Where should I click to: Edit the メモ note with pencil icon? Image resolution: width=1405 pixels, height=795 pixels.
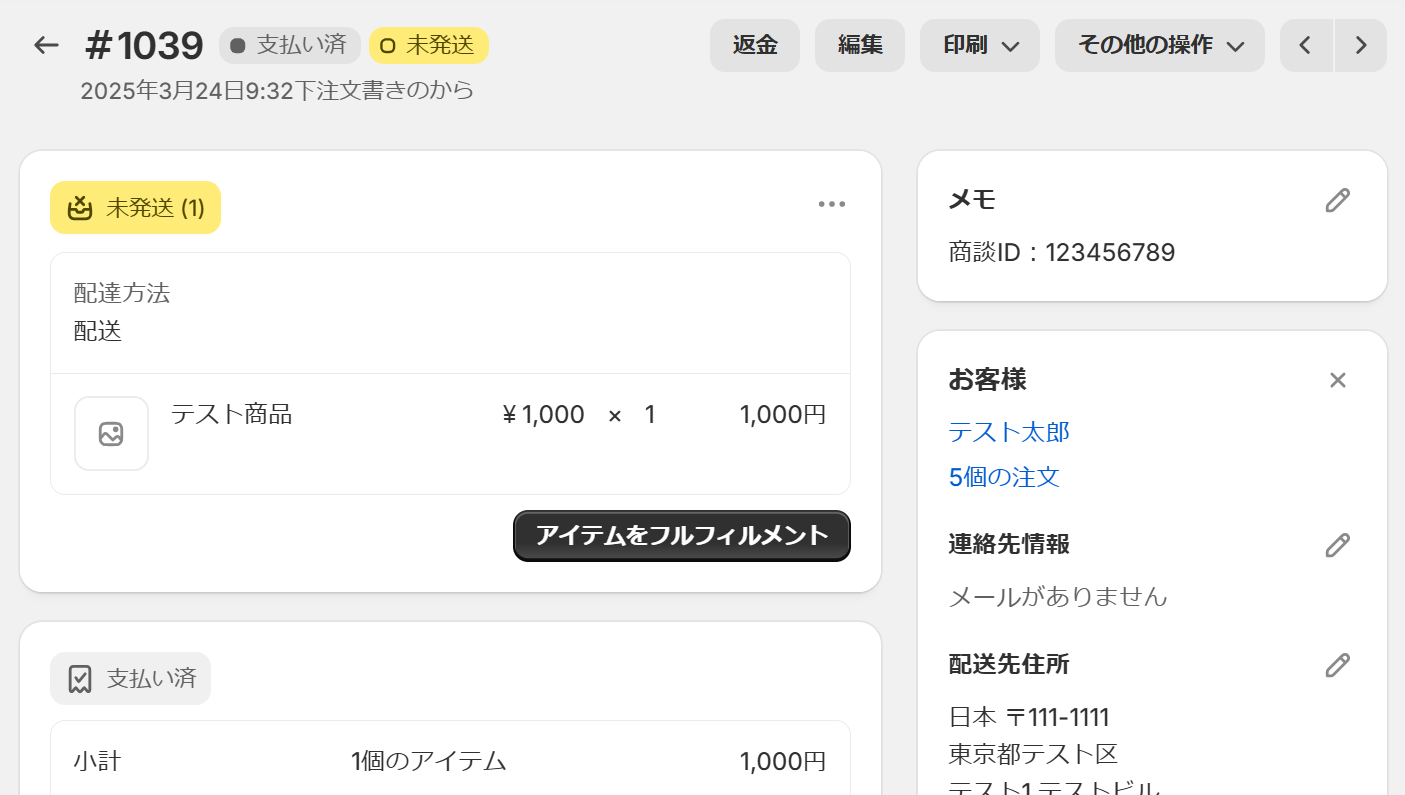click(x=1337, y=200)
